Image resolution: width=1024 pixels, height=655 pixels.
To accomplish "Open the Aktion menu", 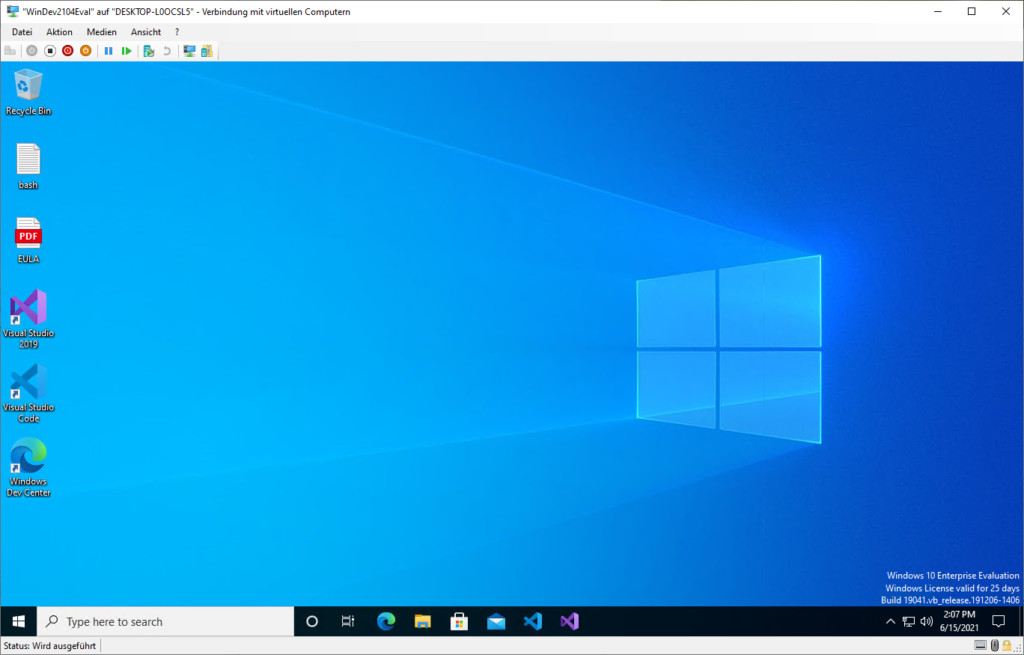I will 59,32.
